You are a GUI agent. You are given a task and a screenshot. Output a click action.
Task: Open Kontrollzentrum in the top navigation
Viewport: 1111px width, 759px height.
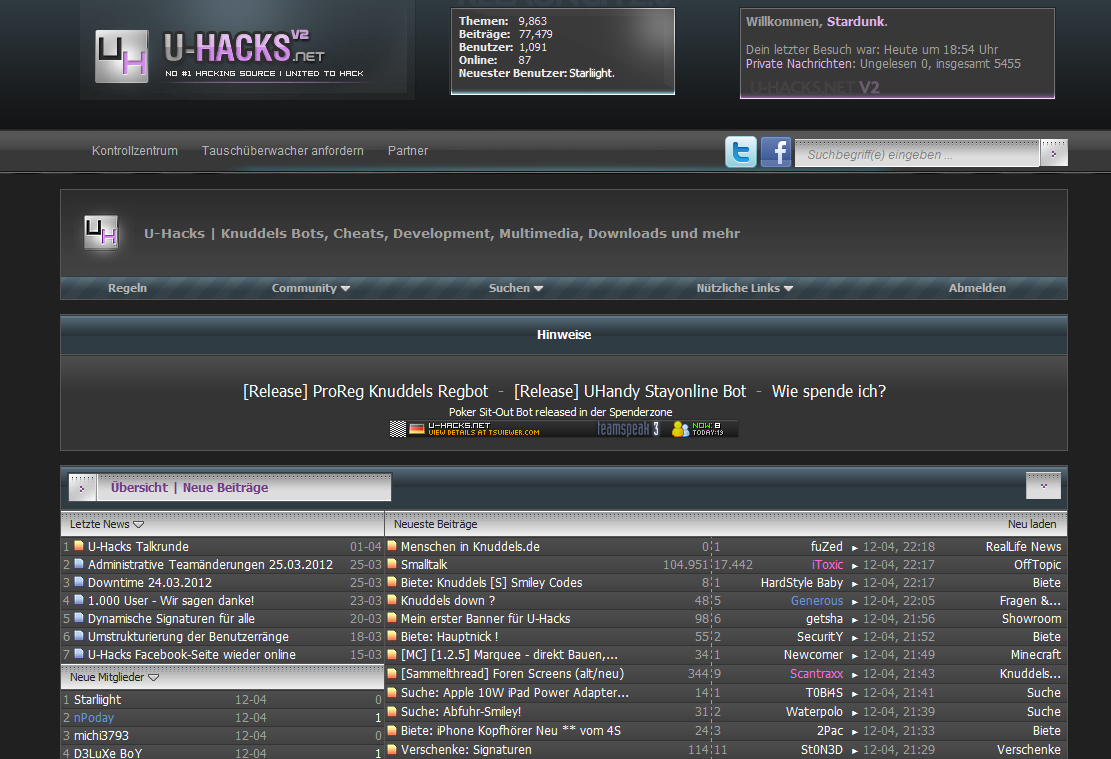click(x=135, y=151)
